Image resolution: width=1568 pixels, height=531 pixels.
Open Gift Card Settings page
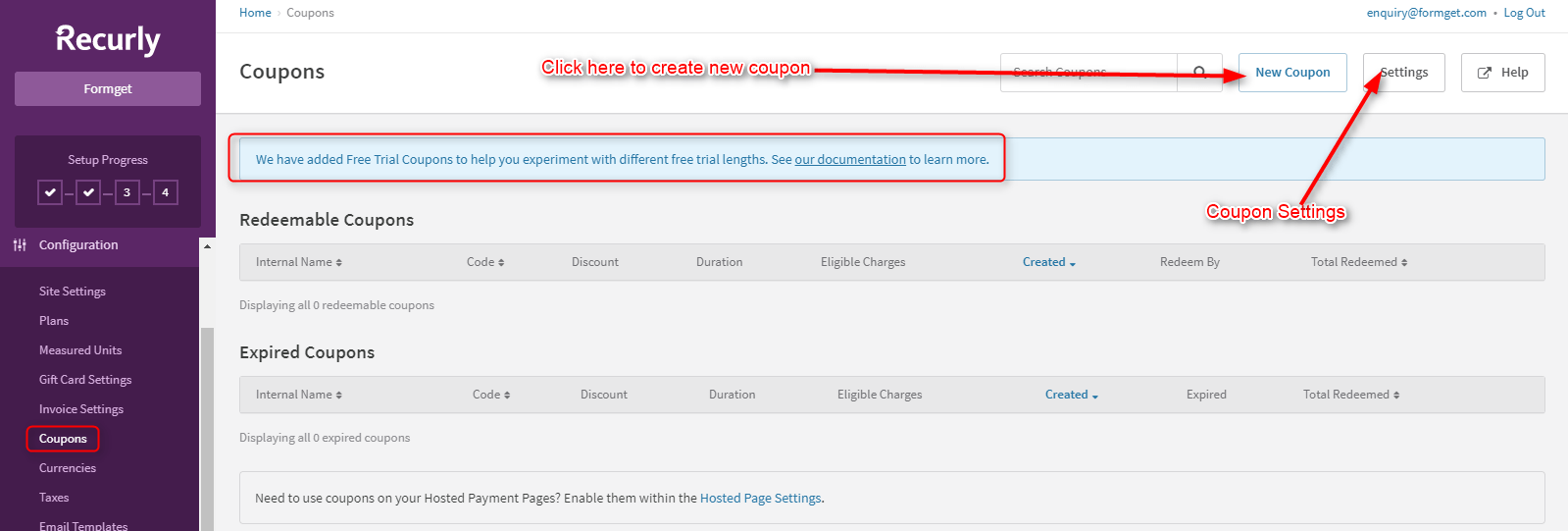(85, 380)
